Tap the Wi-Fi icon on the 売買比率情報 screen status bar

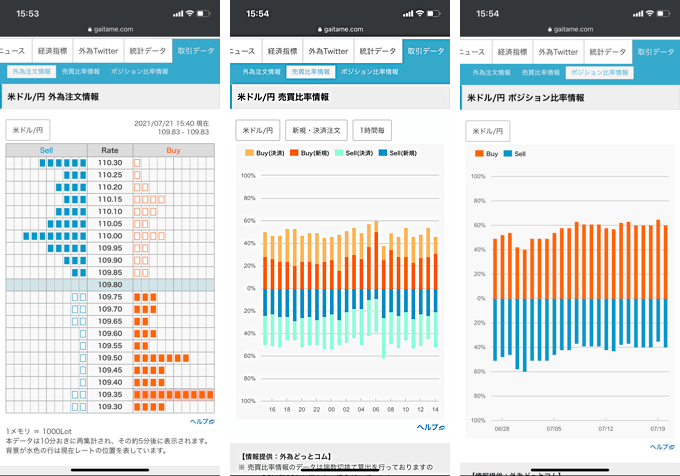pos(419,13)
